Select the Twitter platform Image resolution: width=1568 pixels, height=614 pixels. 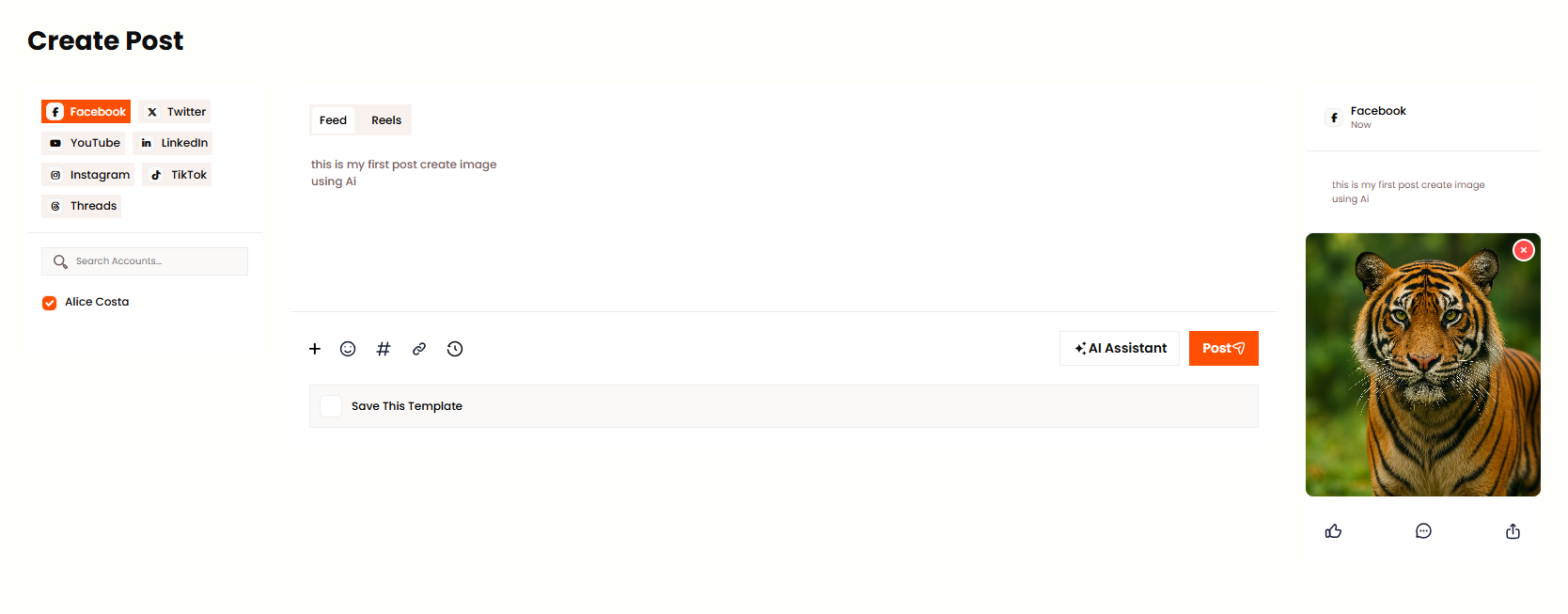click(x=175, y=112)
